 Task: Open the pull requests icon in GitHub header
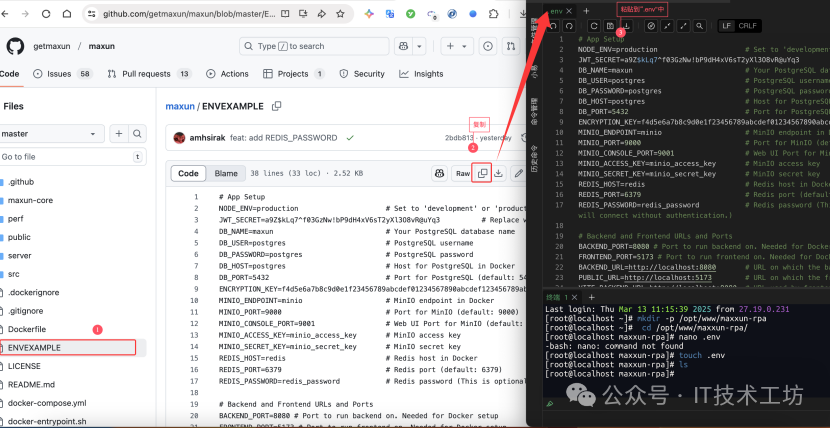pos(511,46)
